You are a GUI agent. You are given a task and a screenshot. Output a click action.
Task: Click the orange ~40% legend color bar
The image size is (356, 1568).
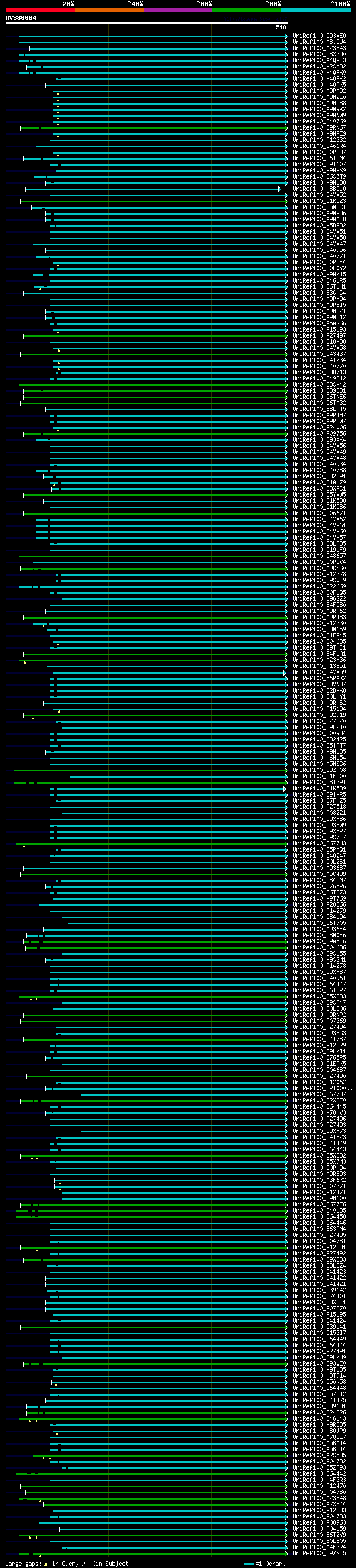[109, 10]
